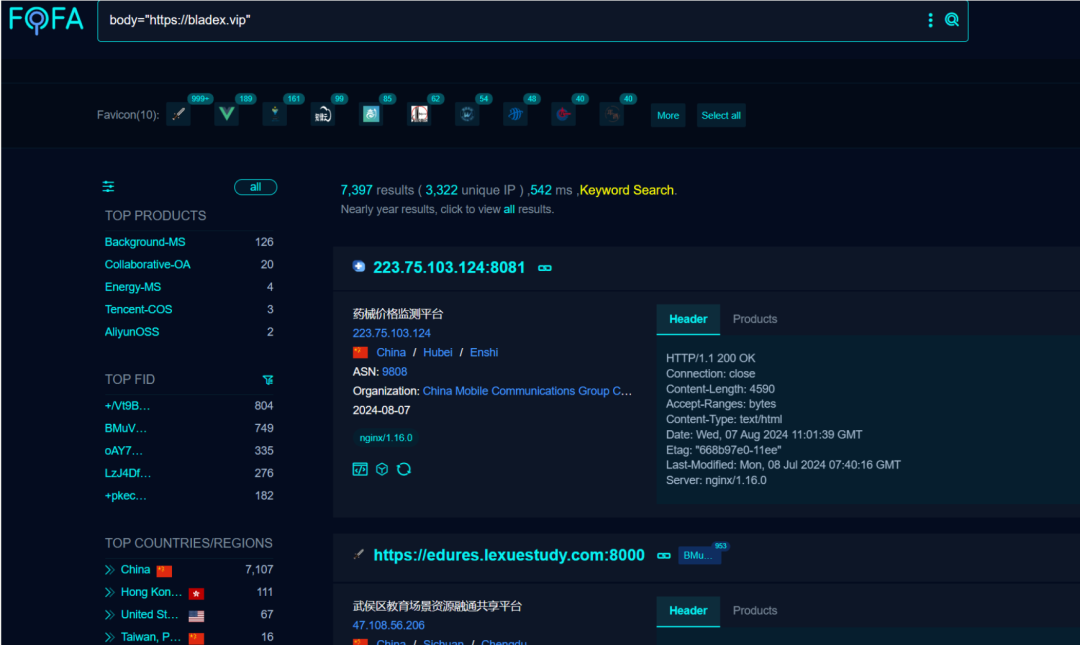Filter by AliyunOSS product
This screenshot has height=645, width=1080.
(132, 331)
